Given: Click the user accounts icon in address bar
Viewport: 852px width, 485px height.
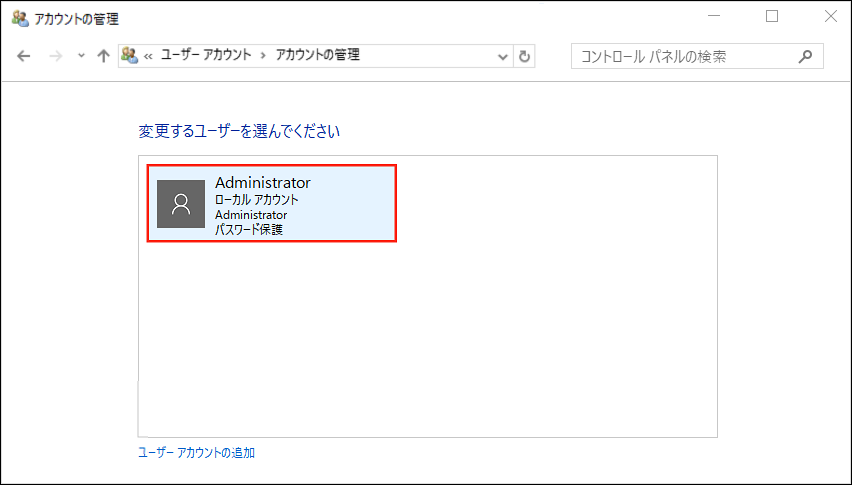Looking at the screenshot, I should tap(129, 55).
